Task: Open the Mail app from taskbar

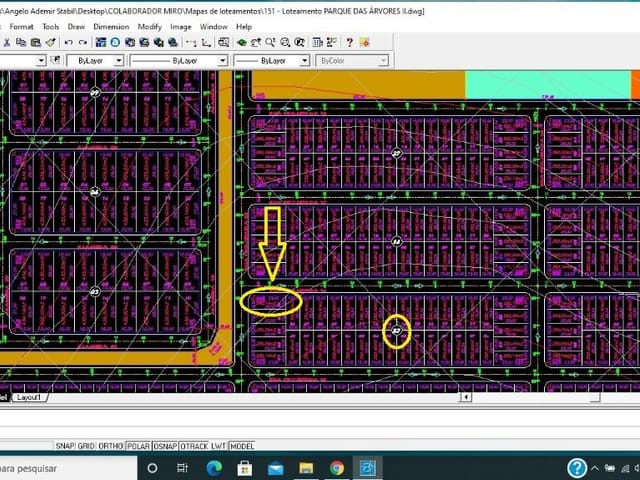Action: point(276,468)
